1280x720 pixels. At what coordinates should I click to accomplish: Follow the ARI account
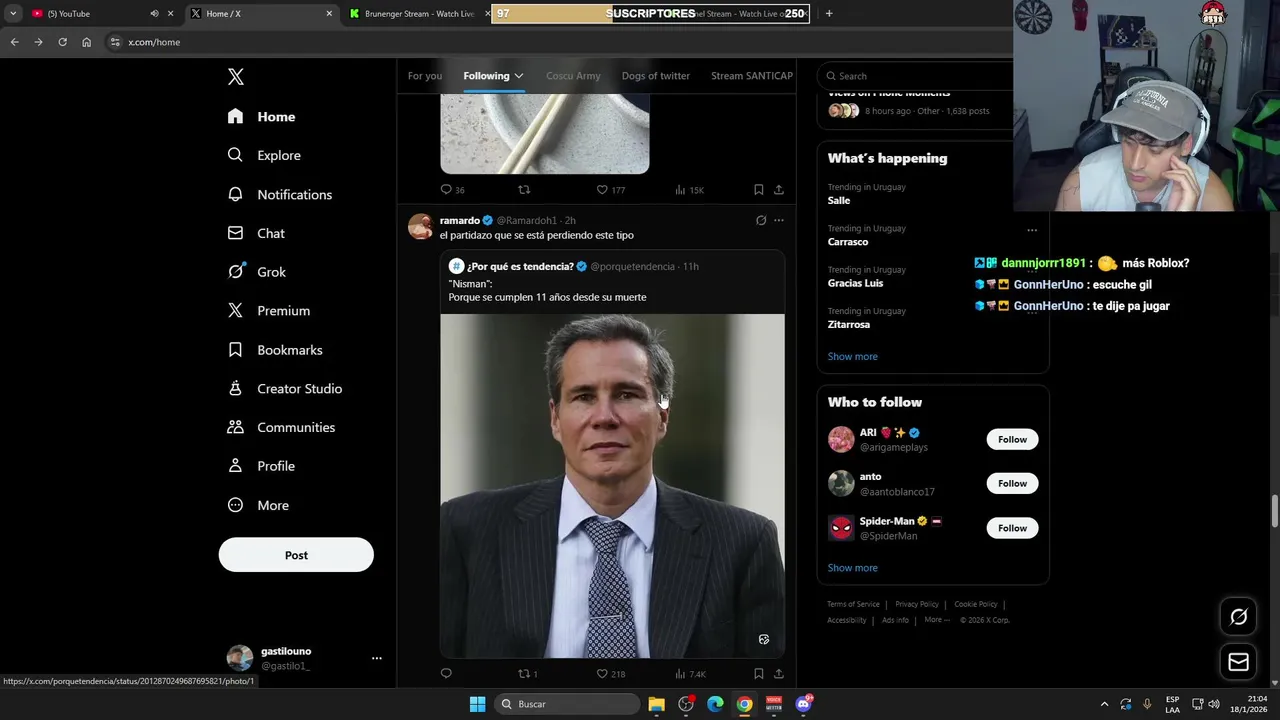pos(1012,440)
